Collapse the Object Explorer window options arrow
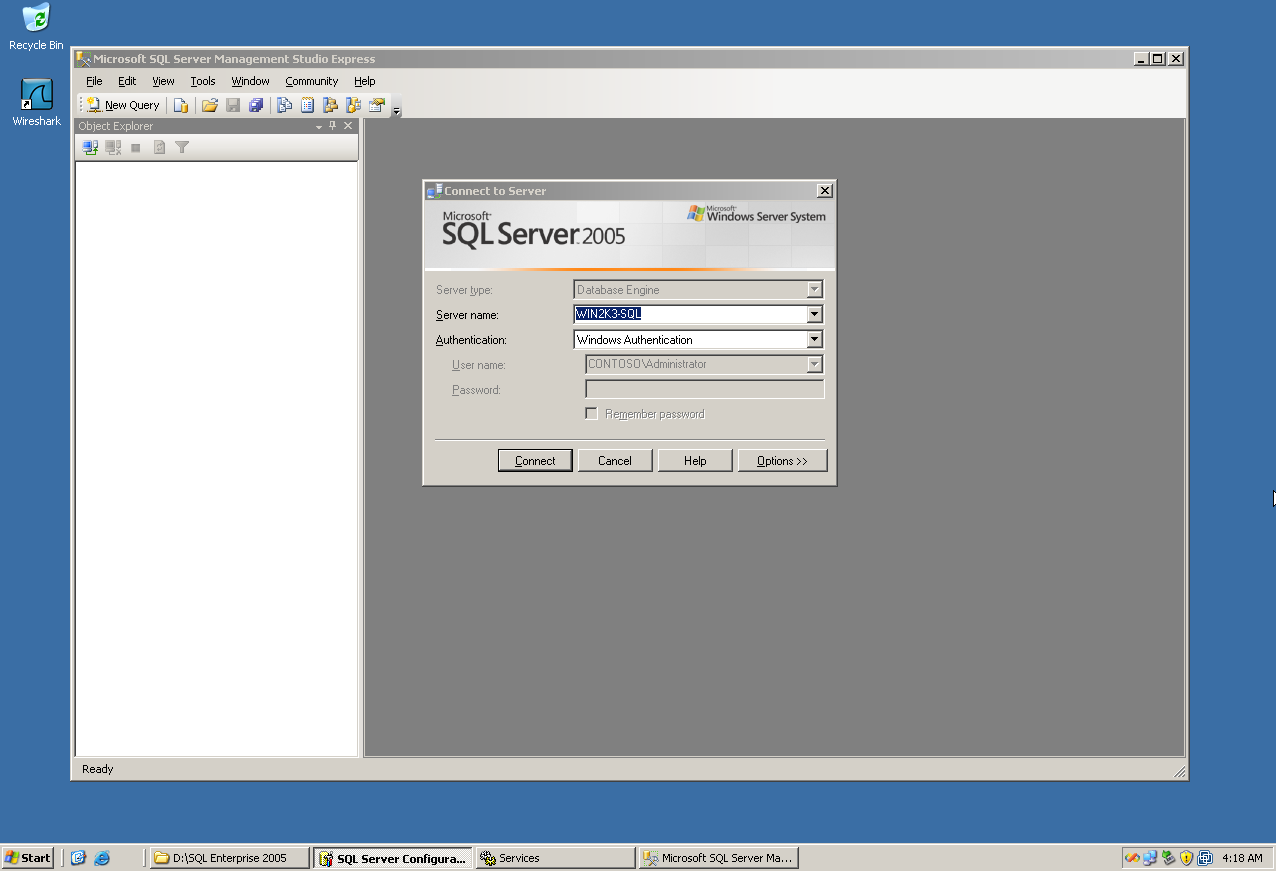The image size is (1276, 871). click(317, 125)
